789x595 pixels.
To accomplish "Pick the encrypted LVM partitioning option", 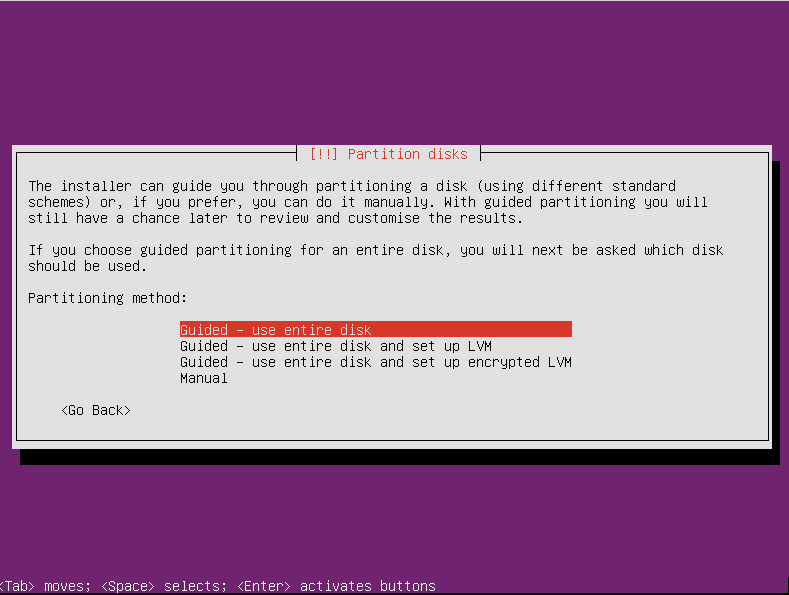I will click(x=375, y=362).
